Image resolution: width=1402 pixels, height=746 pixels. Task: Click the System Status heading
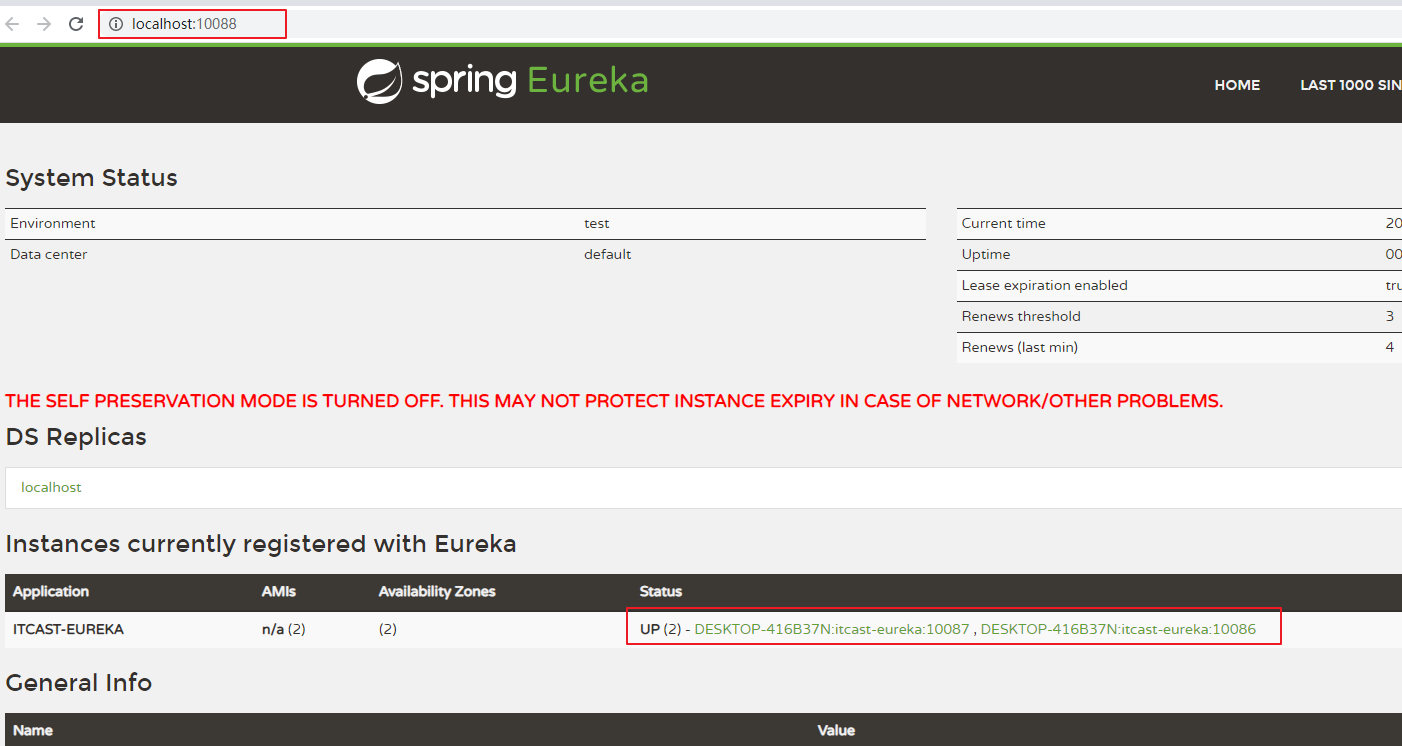pos(92,178)
